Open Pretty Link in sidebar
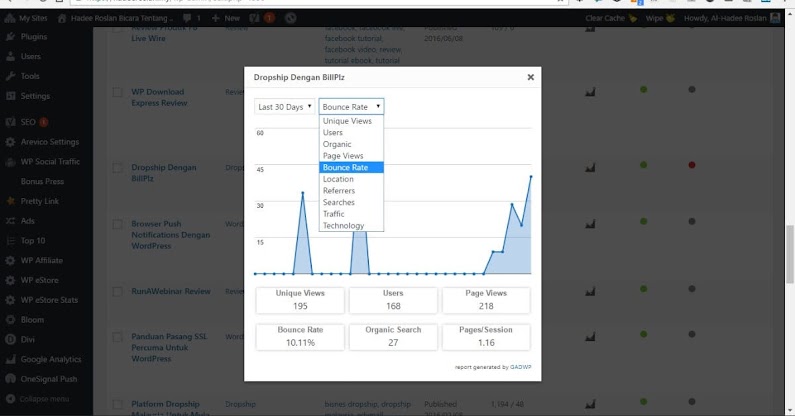 (x=39, y=201)
